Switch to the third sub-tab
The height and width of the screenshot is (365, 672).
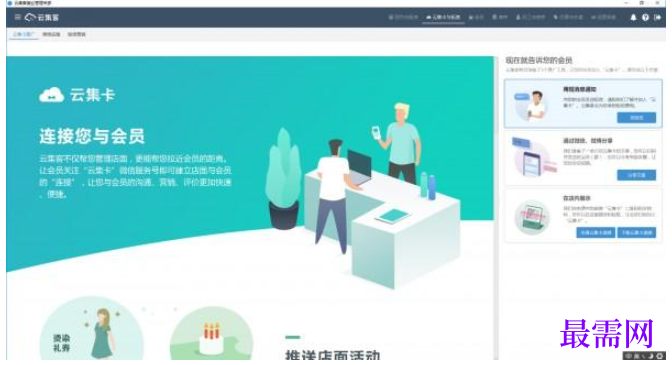pyautogui.click(x=77, y=34)
